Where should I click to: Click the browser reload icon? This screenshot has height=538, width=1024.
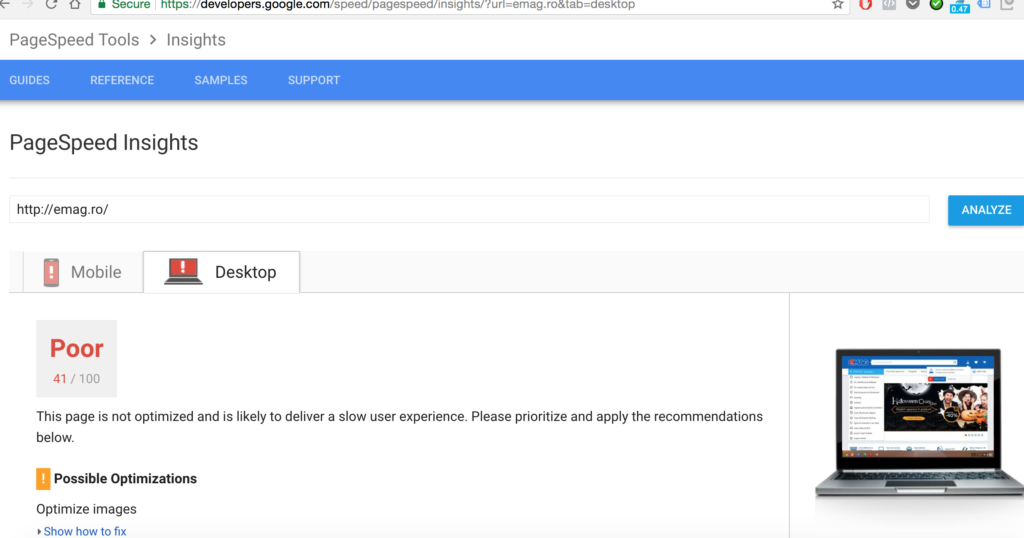(50, 5)
